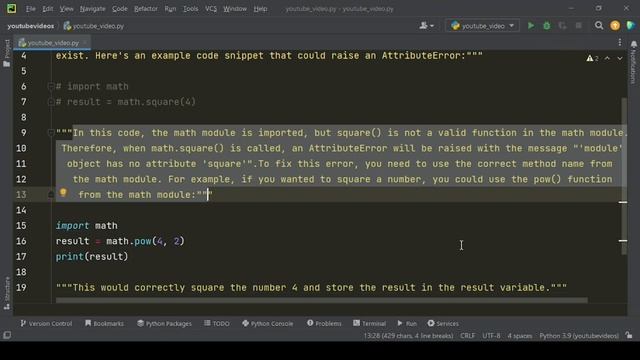Open the Python Packages tool window
This screenshot has height=360, width=640.
pyautogui.click(x=164, y=323)
